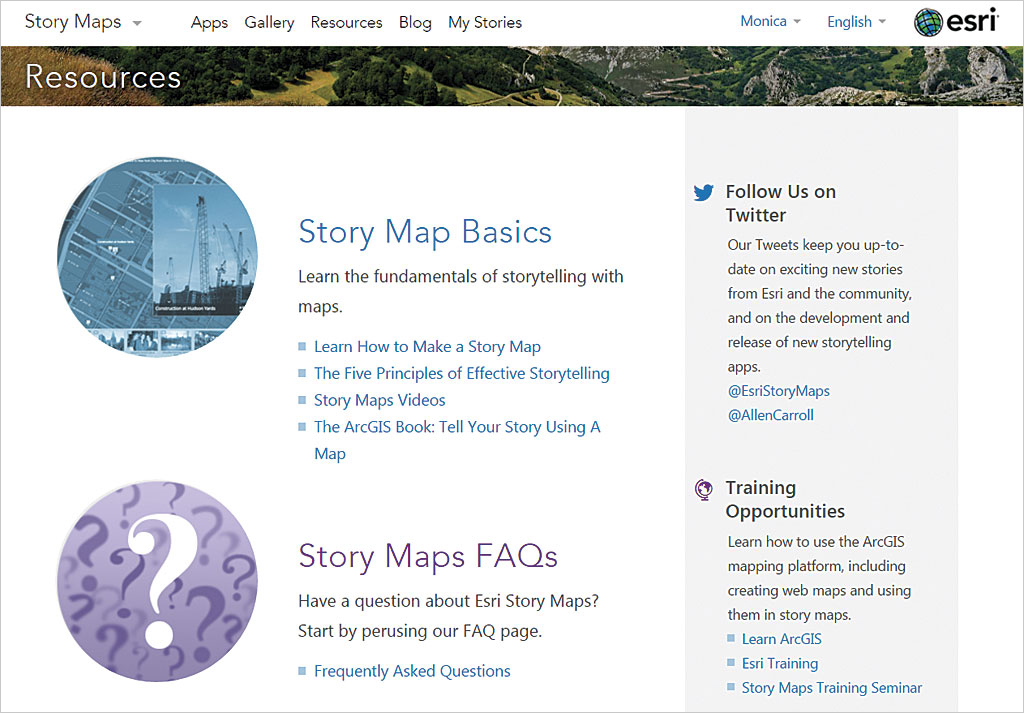Visit the @AllenCarroll Twitter link
This screenshot has width=1024, height=713.
pyautogui.click(x=771, y=415)
